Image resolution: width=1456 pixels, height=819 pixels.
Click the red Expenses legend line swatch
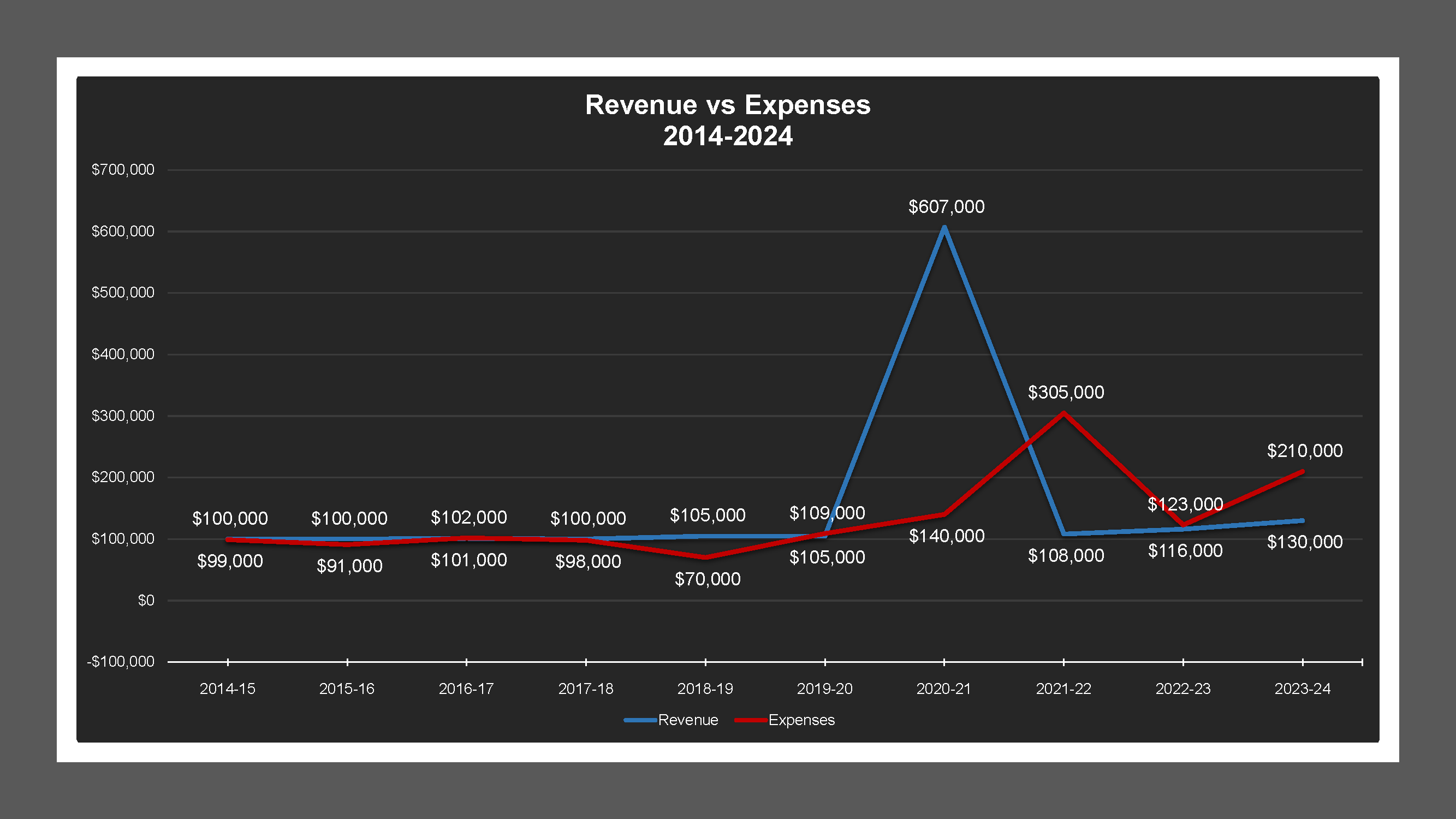tap(751, 720)
